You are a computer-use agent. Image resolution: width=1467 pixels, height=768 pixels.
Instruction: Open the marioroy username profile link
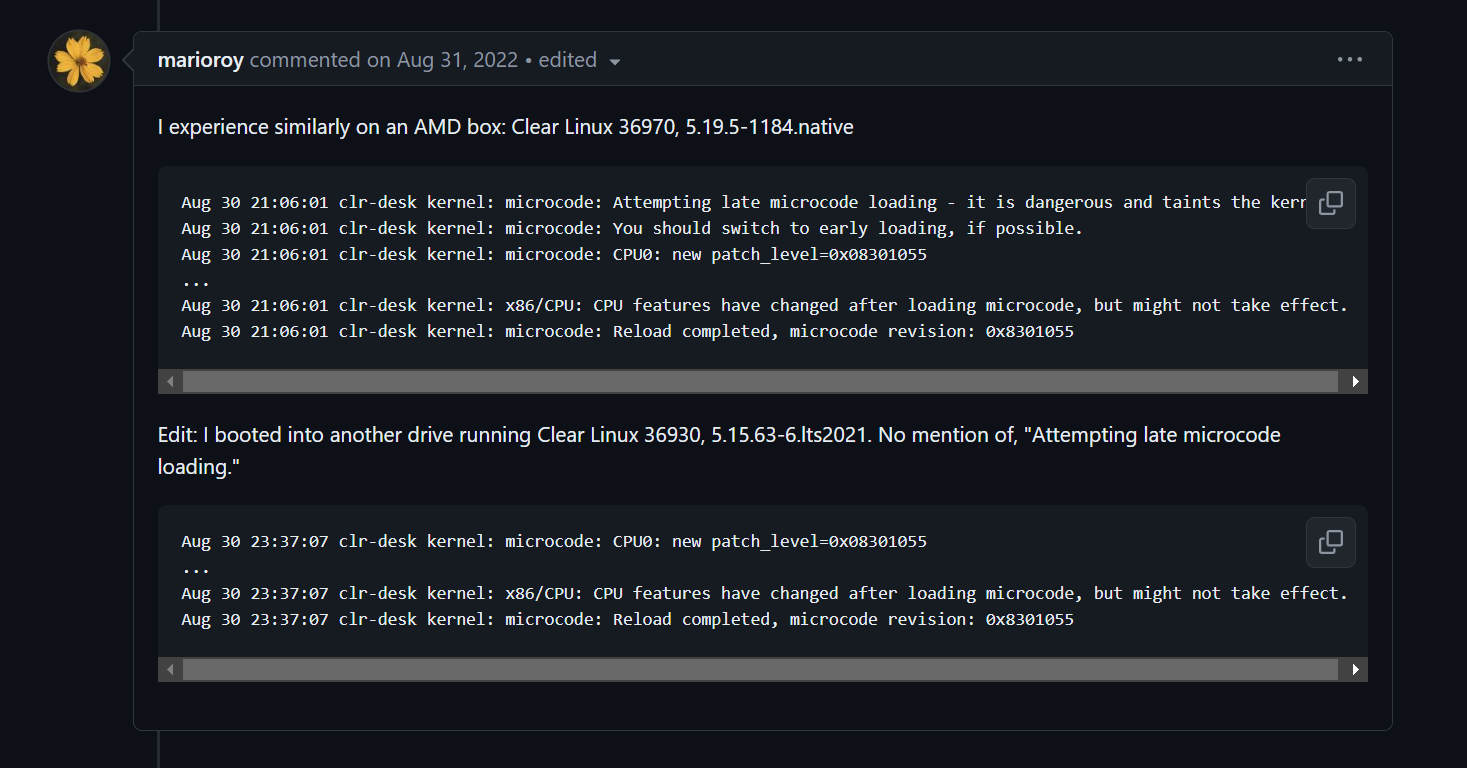coord(200,60)
